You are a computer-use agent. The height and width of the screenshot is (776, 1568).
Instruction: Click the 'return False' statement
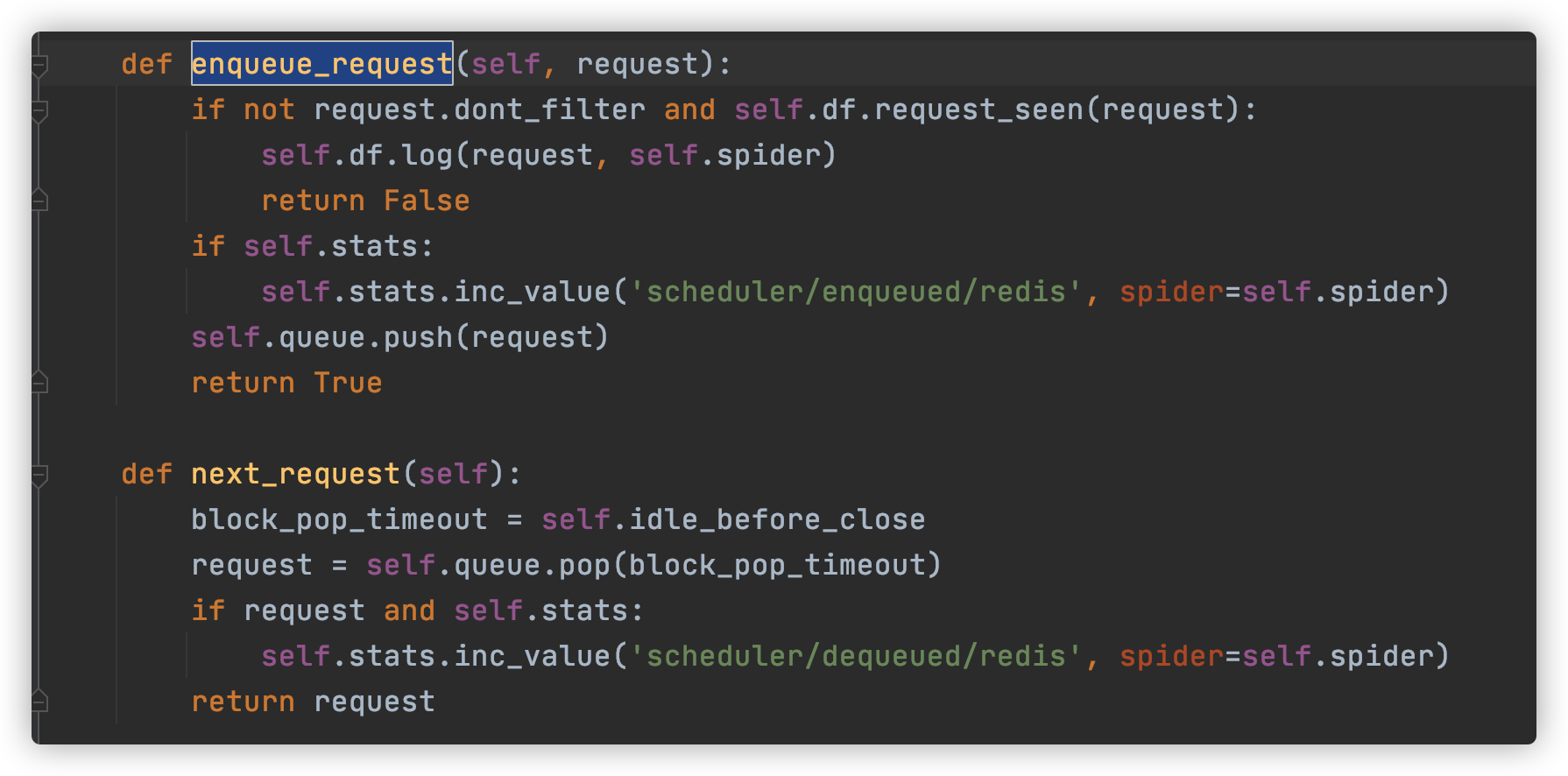365,201
